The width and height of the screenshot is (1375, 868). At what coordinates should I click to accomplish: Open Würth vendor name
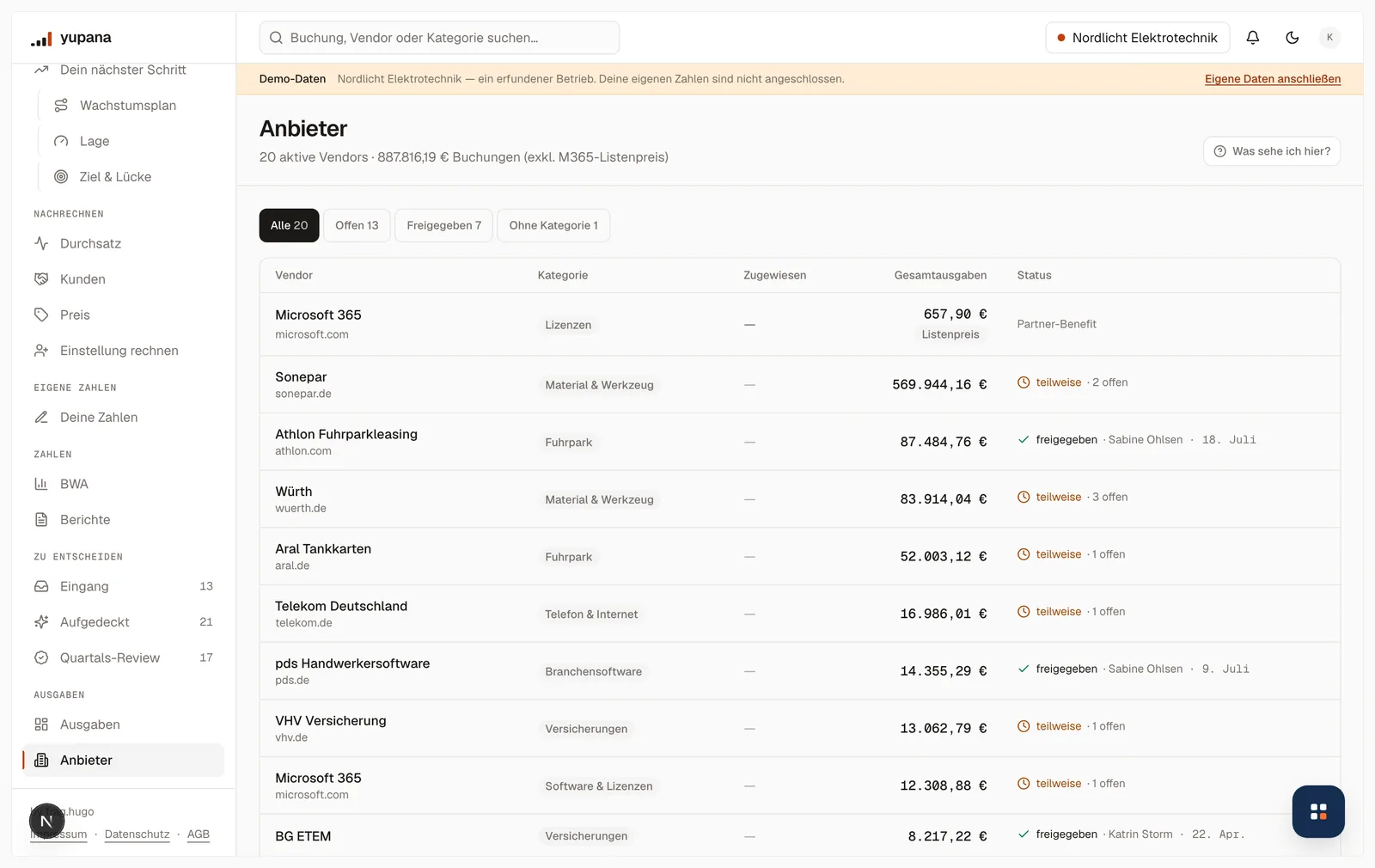coord(294,492)
